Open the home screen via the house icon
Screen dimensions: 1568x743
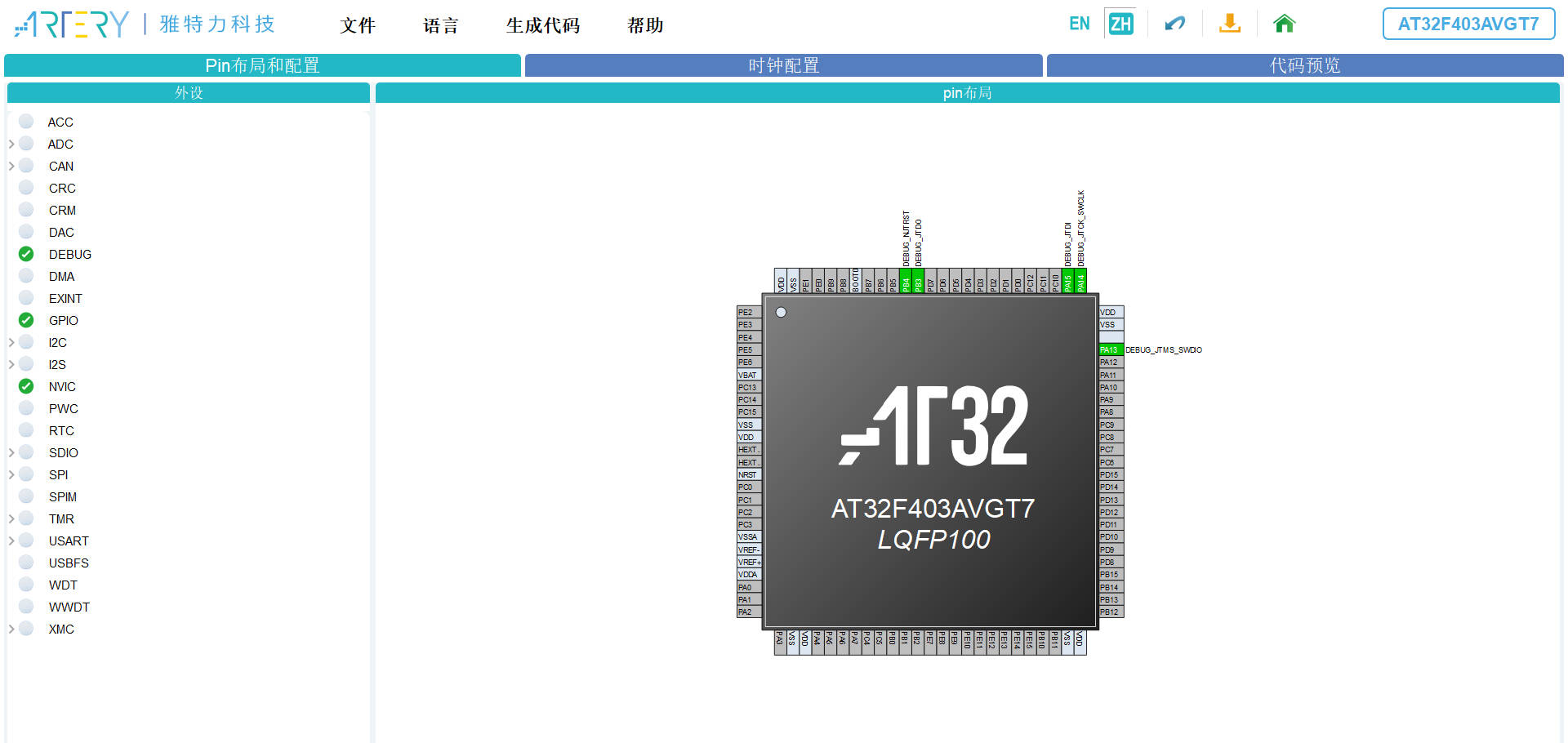point(1284,24)
